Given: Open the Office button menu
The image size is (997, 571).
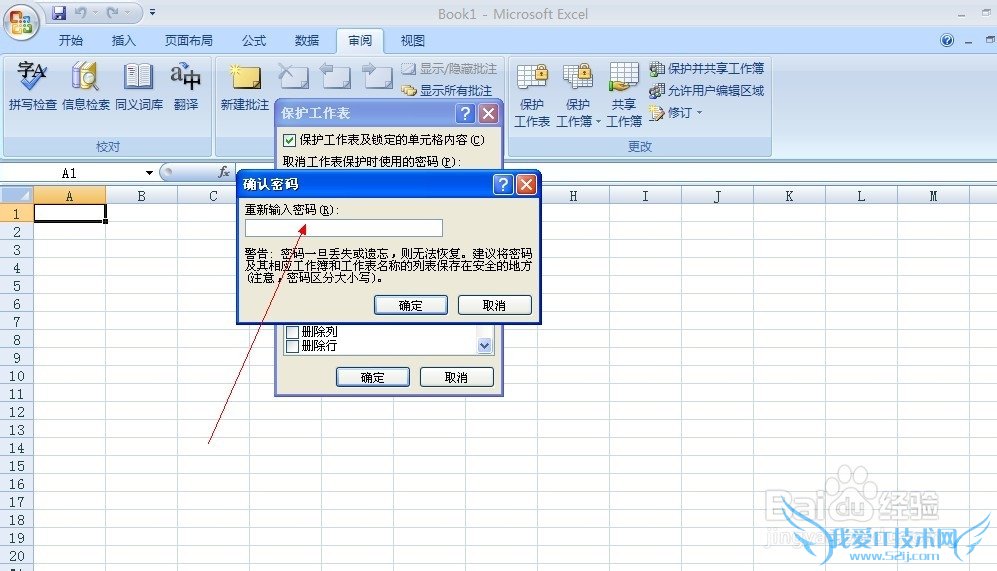Looking at the screenshot, I should point(21,21).
